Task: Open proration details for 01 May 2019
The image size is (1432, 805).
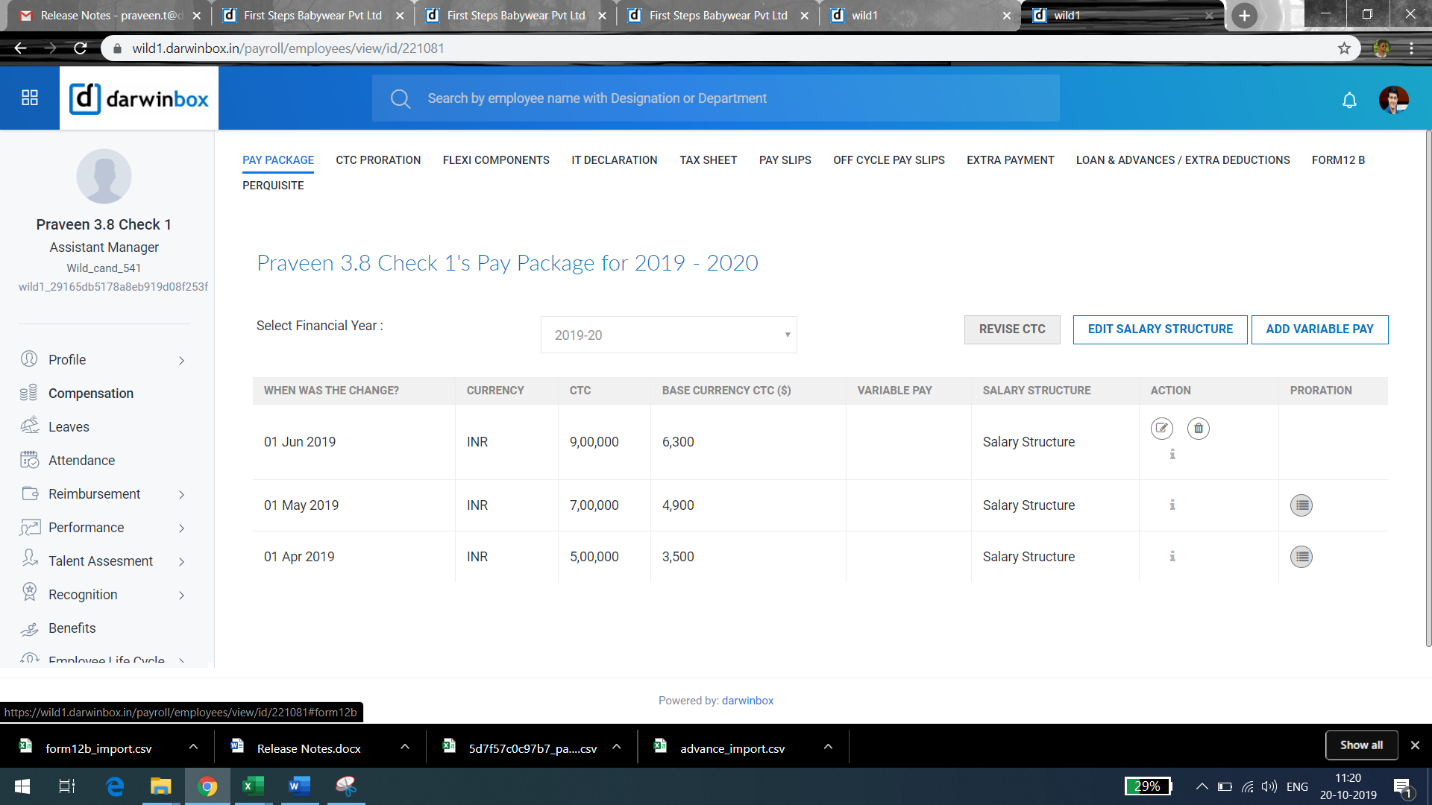Action: [x=1301, y=505]
